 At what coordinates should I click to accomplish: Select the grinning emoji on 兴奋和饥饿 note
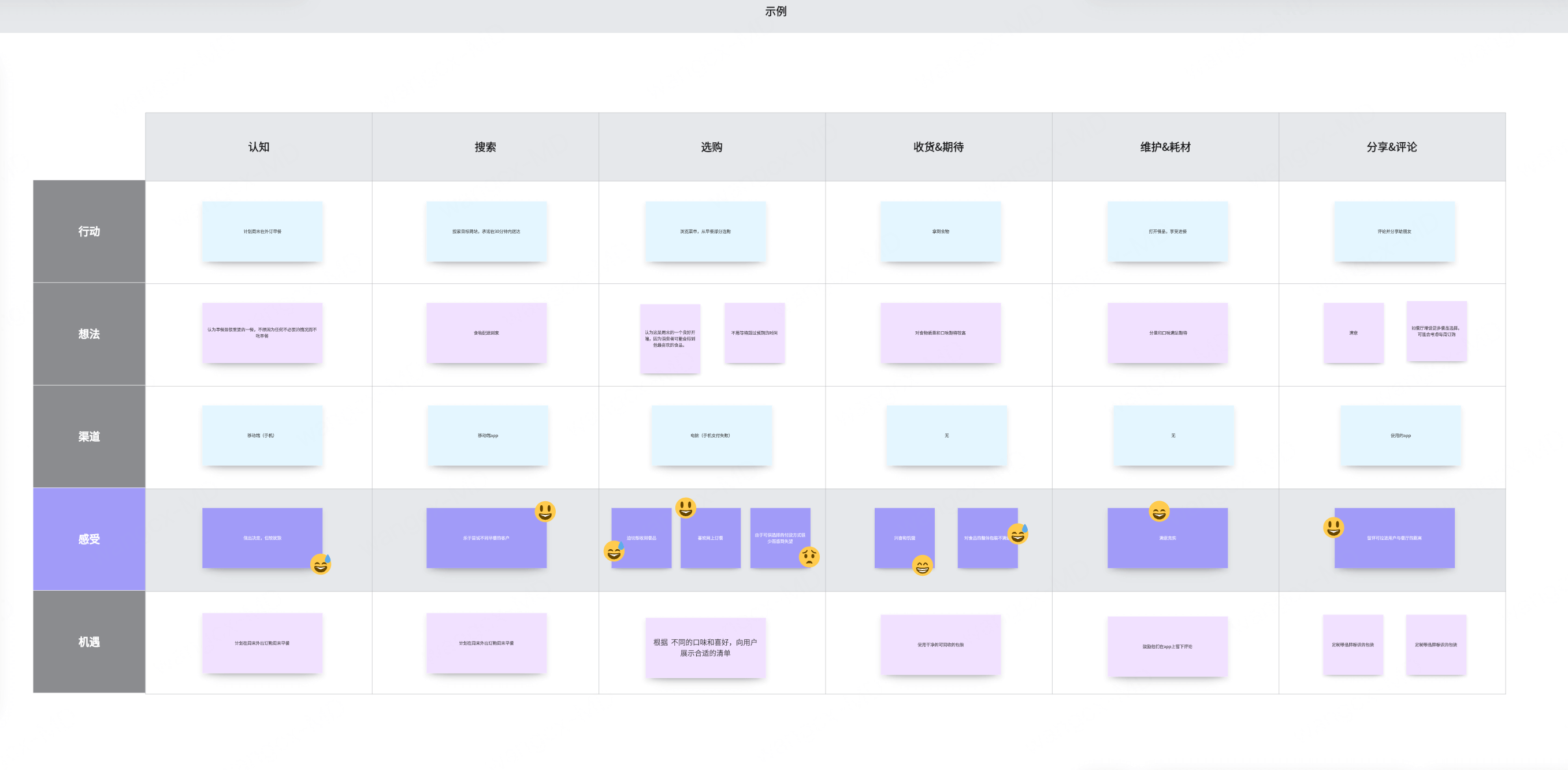[922, 566]
